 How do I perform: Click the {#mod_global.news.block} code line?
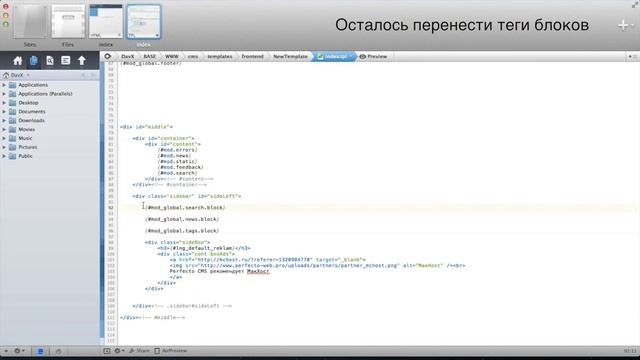pyautogui.click(x=182, y=219)
